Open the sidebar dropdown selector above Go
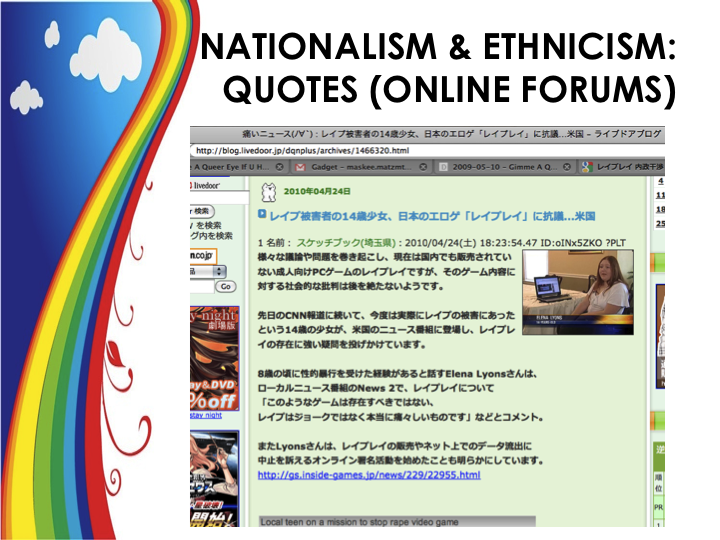 208,271
